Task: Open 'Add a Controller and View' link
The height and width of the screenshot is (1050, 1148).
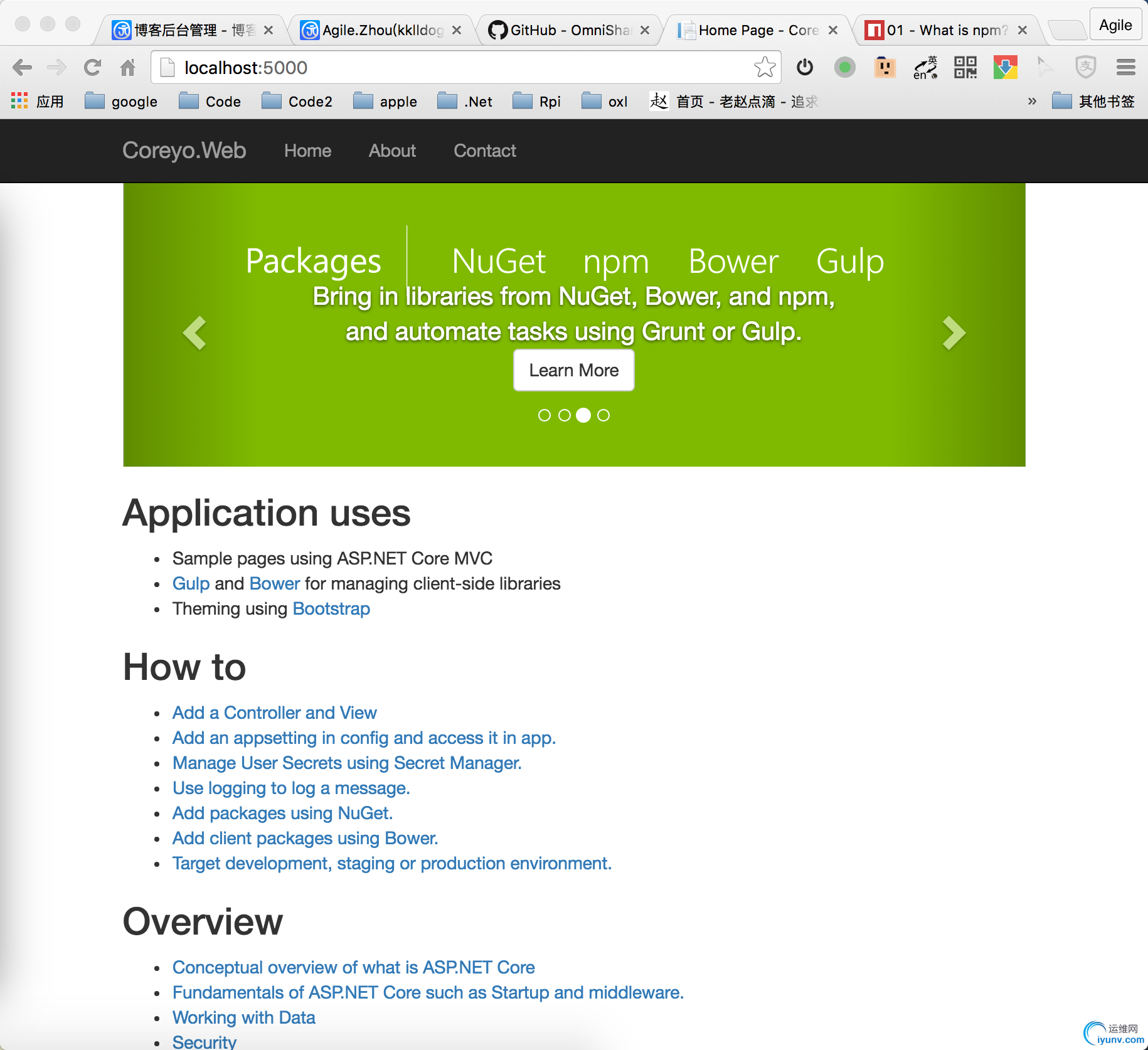Action: click(274, 713)
